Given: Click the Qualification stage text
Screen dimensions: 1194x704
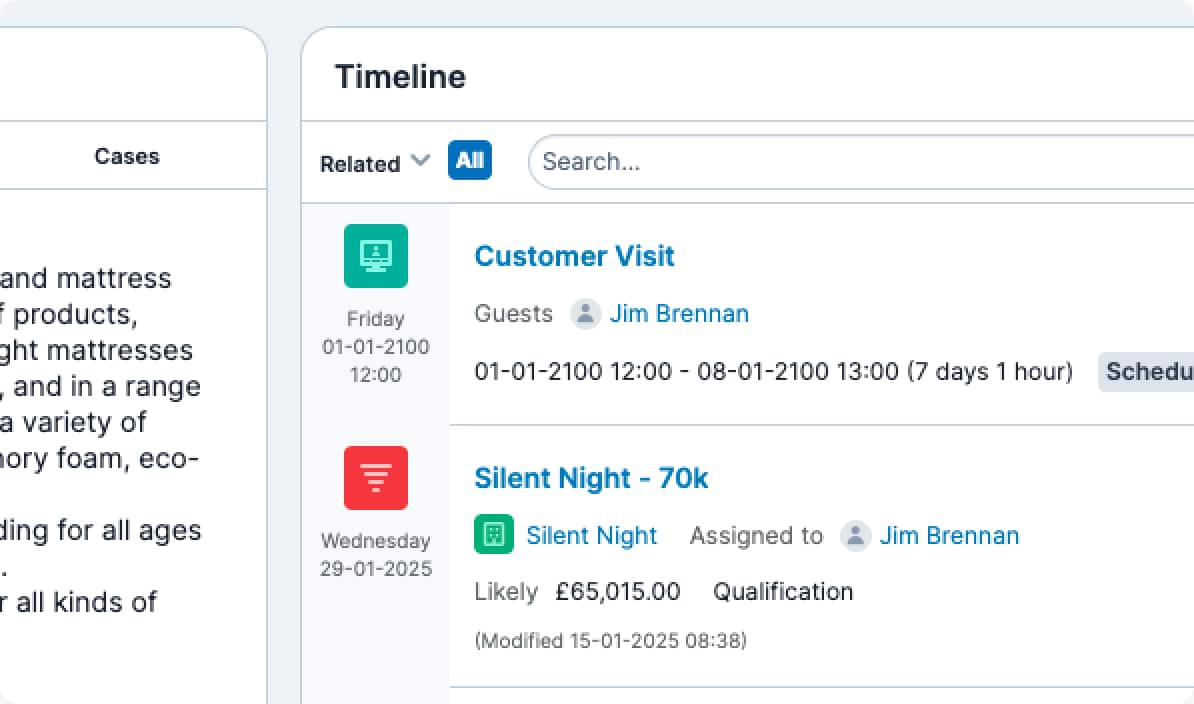Looking at the screenshot, I should 783,591.
